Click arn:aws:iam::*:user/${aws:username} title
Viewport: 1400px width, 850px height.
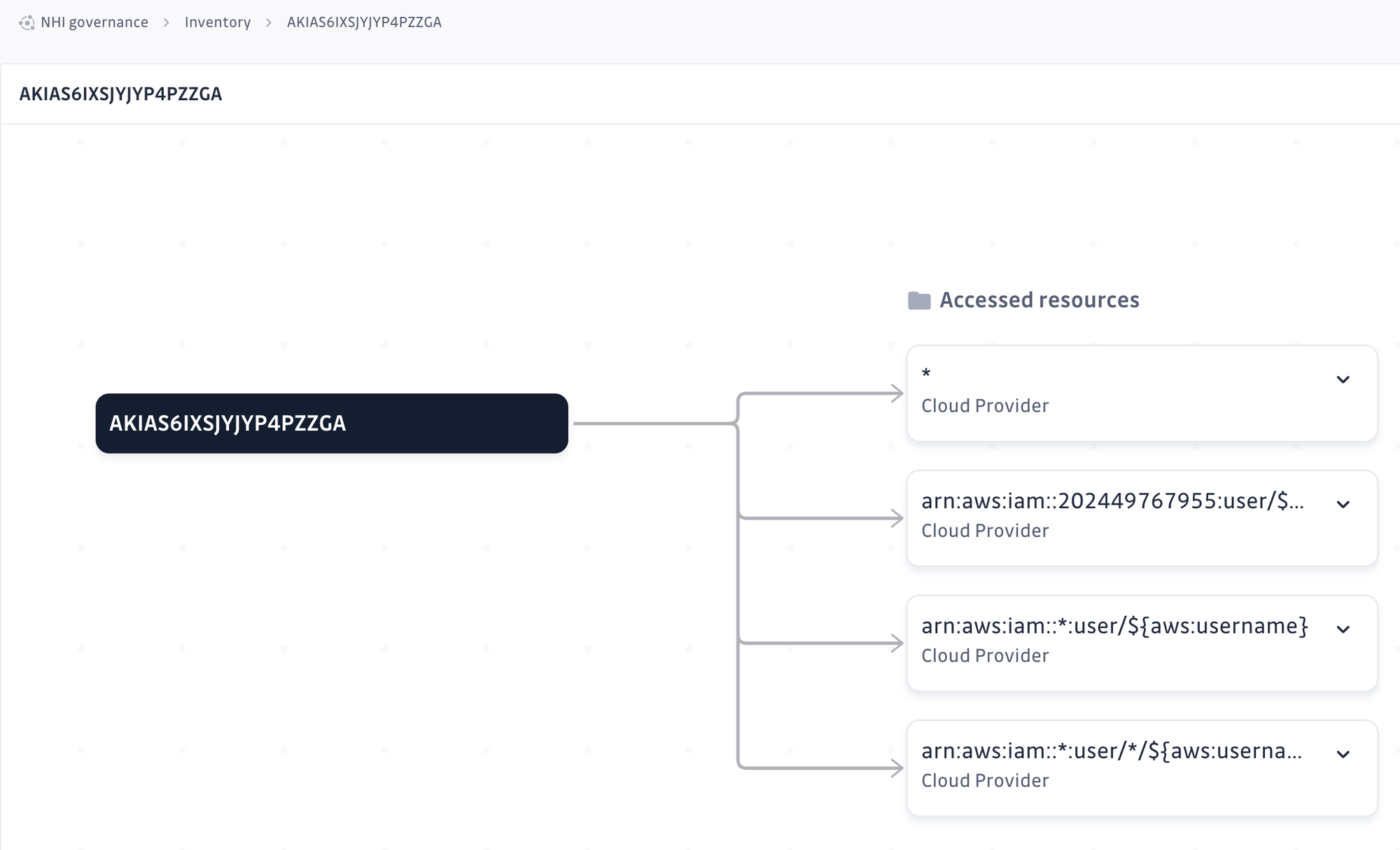pyautogui.click(x=1114, y=626)
